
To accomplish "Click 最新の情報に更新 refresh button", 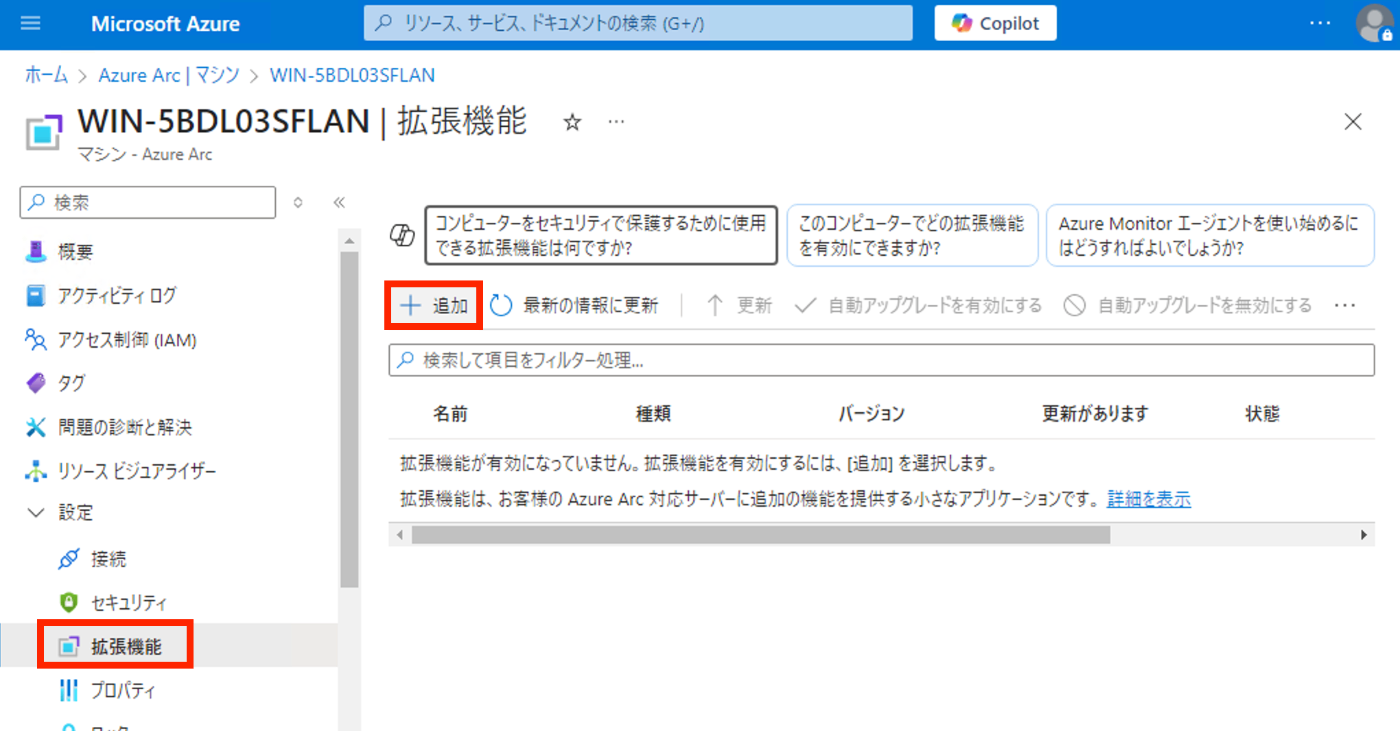I will [576, 306].
